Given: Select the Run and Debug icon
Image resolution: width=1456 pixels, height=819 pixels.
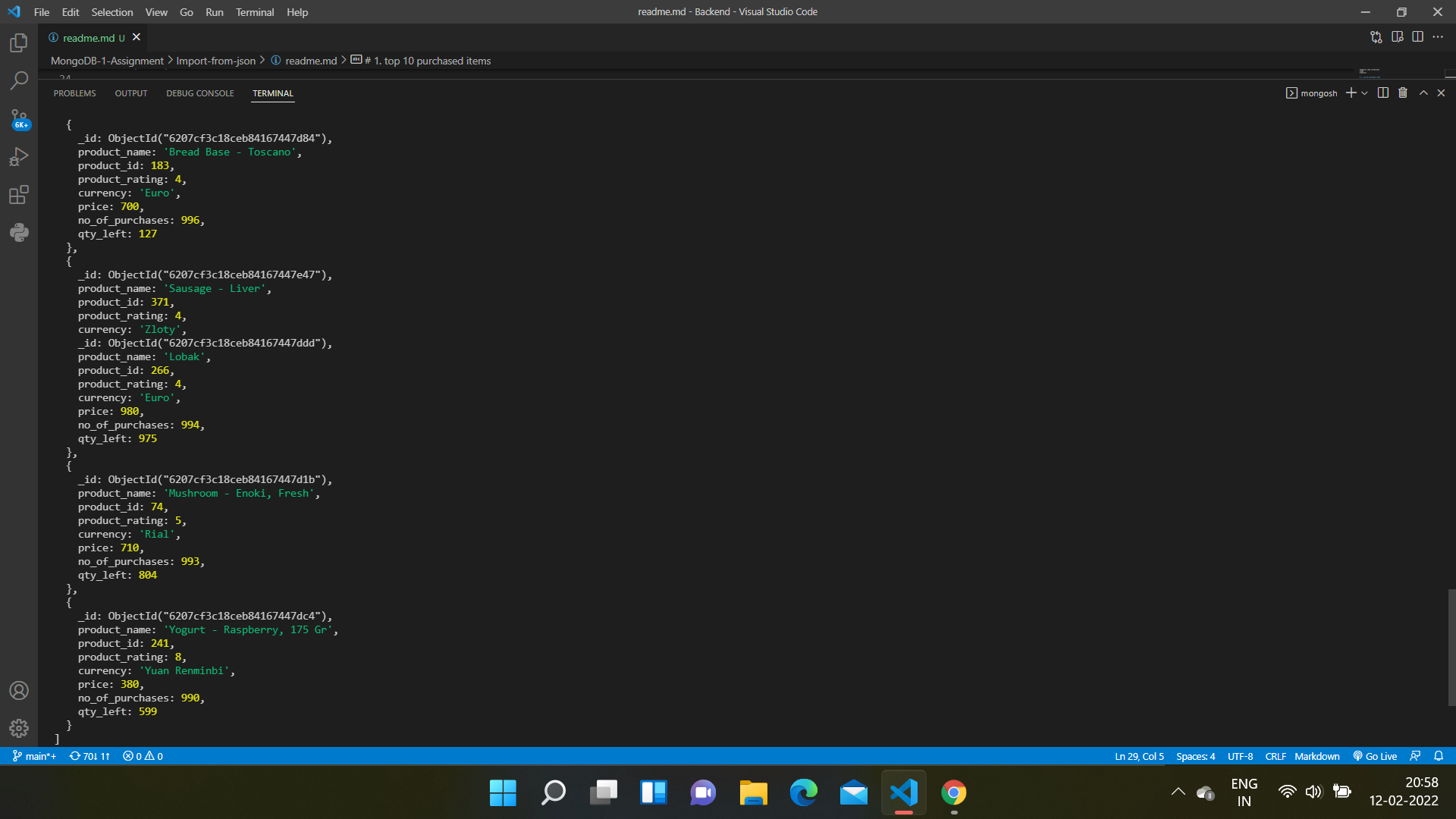Looking at the screenshot, I should click(18, 156).
